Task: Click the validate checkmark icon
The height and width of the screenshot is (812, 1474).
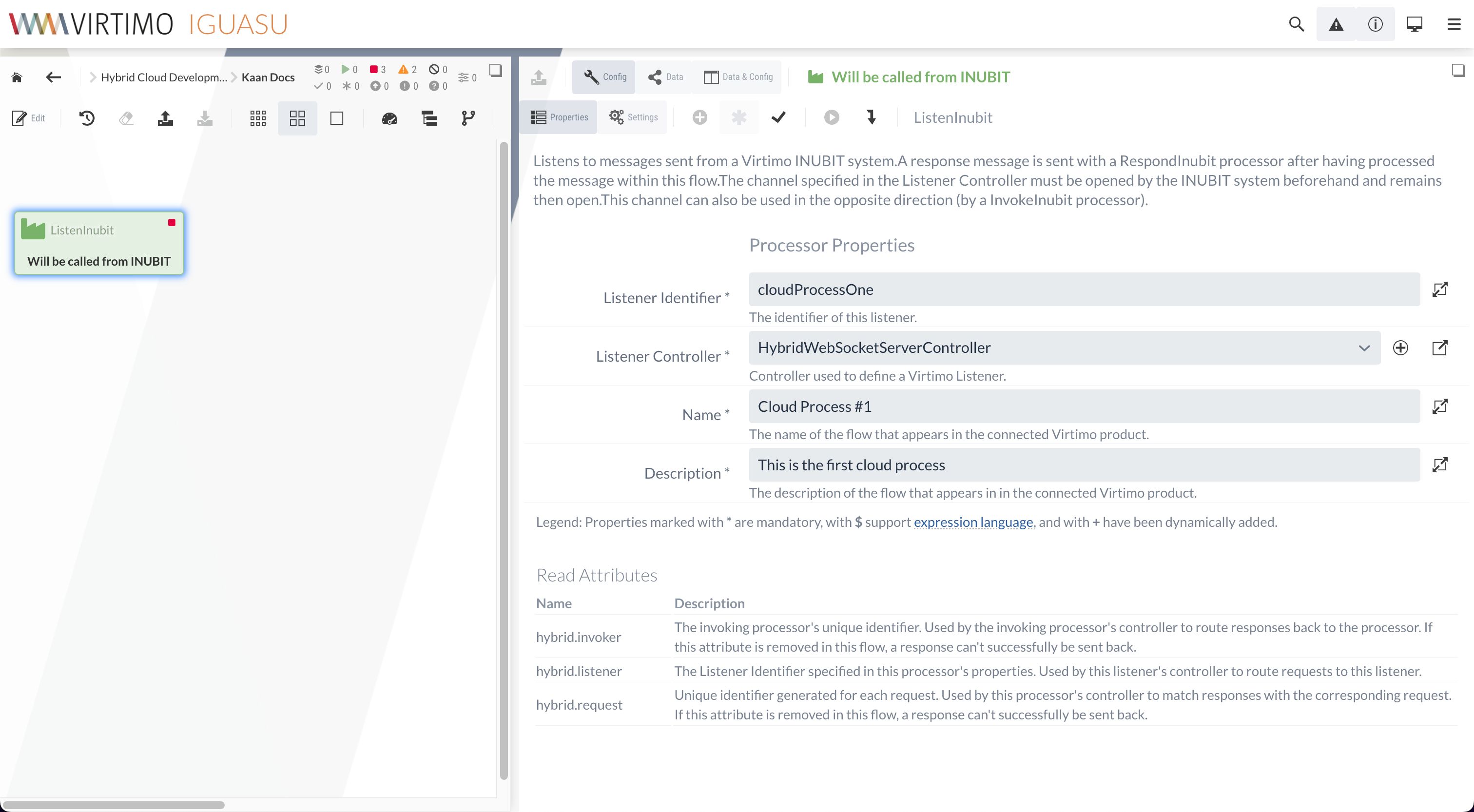Action: click(778, 117)
